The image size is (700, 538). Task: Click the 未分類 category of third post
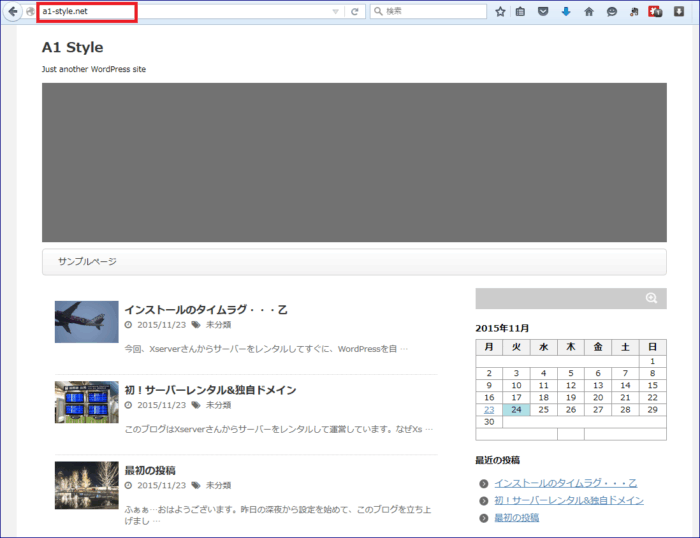point(218,486)
